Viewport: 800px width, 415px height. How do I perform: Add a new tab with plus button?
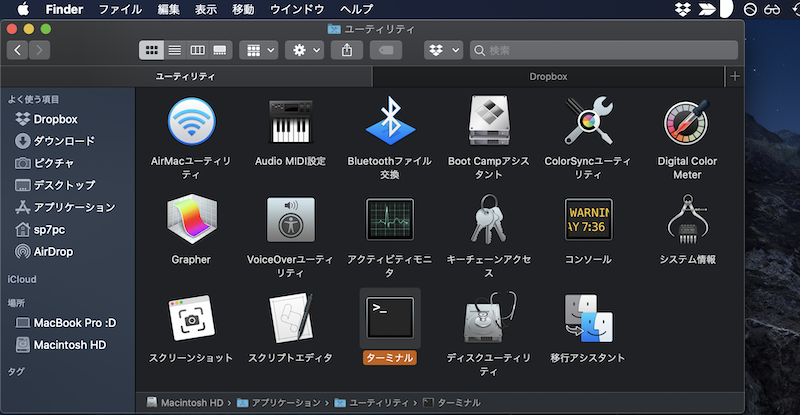[736, 76]
